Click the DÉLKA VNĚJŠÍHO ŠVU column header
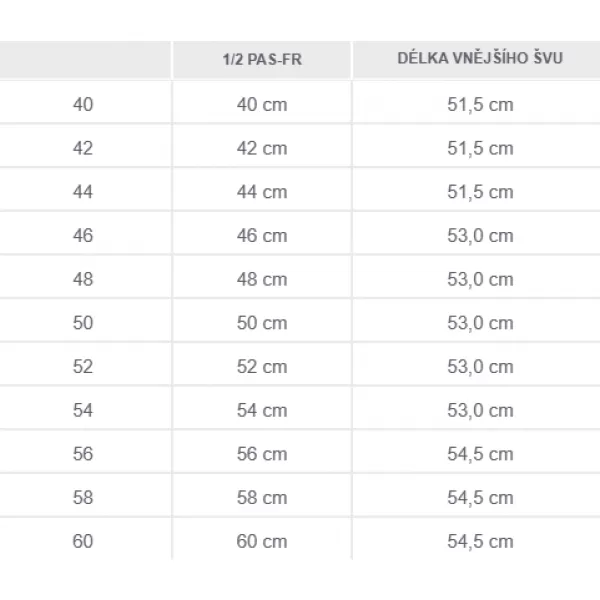 (x=480, y=59)
